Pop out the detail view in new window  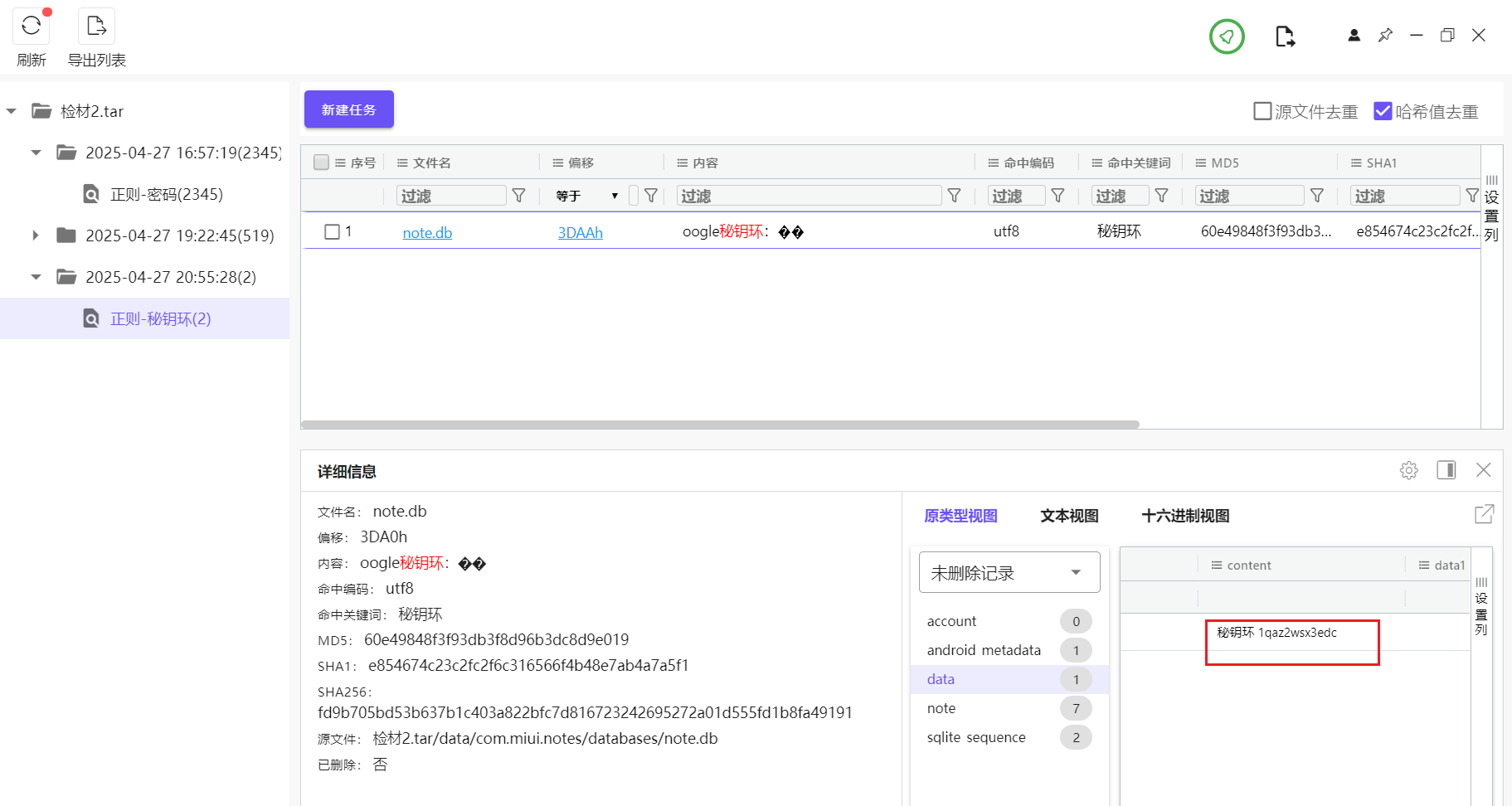1484,515
